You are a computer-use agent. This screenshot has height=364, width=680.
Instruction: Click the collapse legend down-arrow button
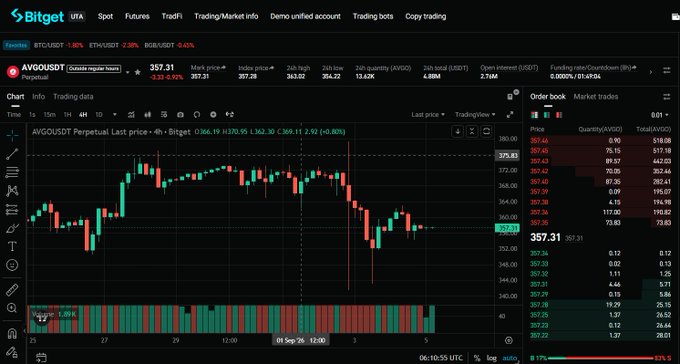tap(457, 131)
